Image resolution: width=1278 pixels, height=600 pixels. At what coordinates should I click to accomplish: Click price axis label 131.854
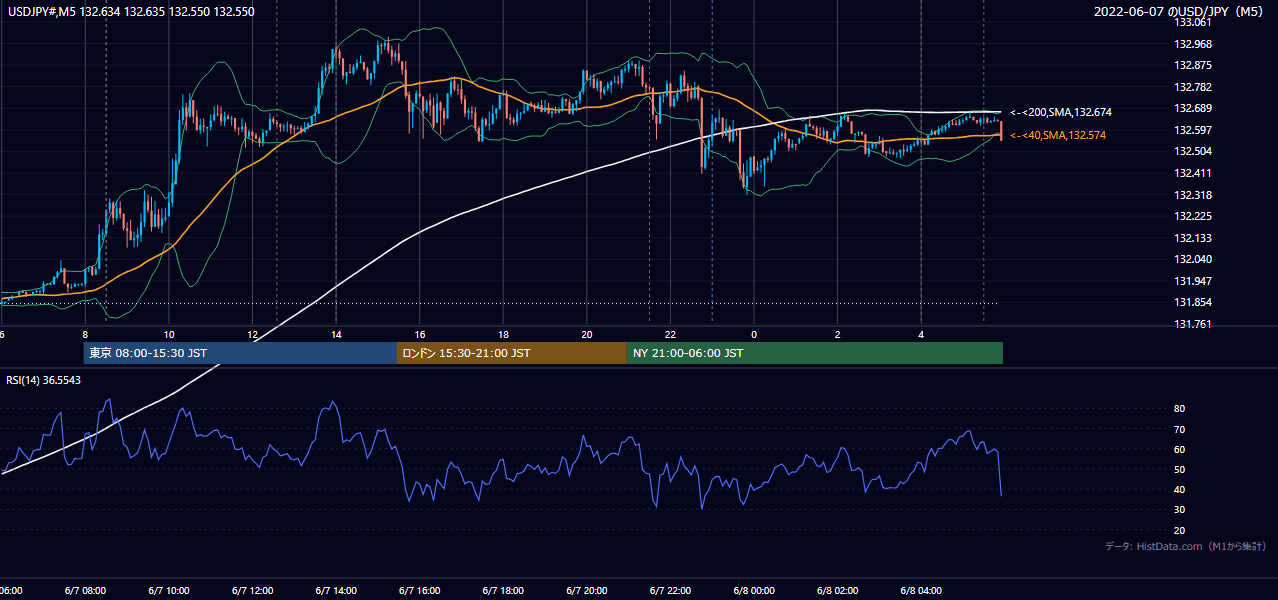point(1192,303)
